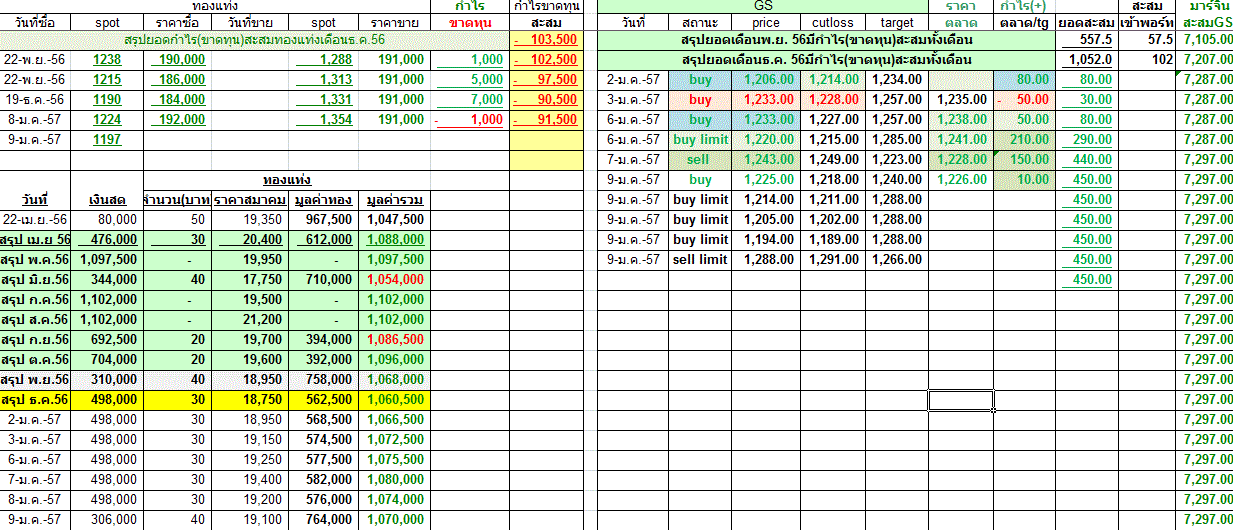The height and width of the screenshot is (530, 1233).
Task: Select the sell spot value '1,354'
Action: [x=322, y=120]
